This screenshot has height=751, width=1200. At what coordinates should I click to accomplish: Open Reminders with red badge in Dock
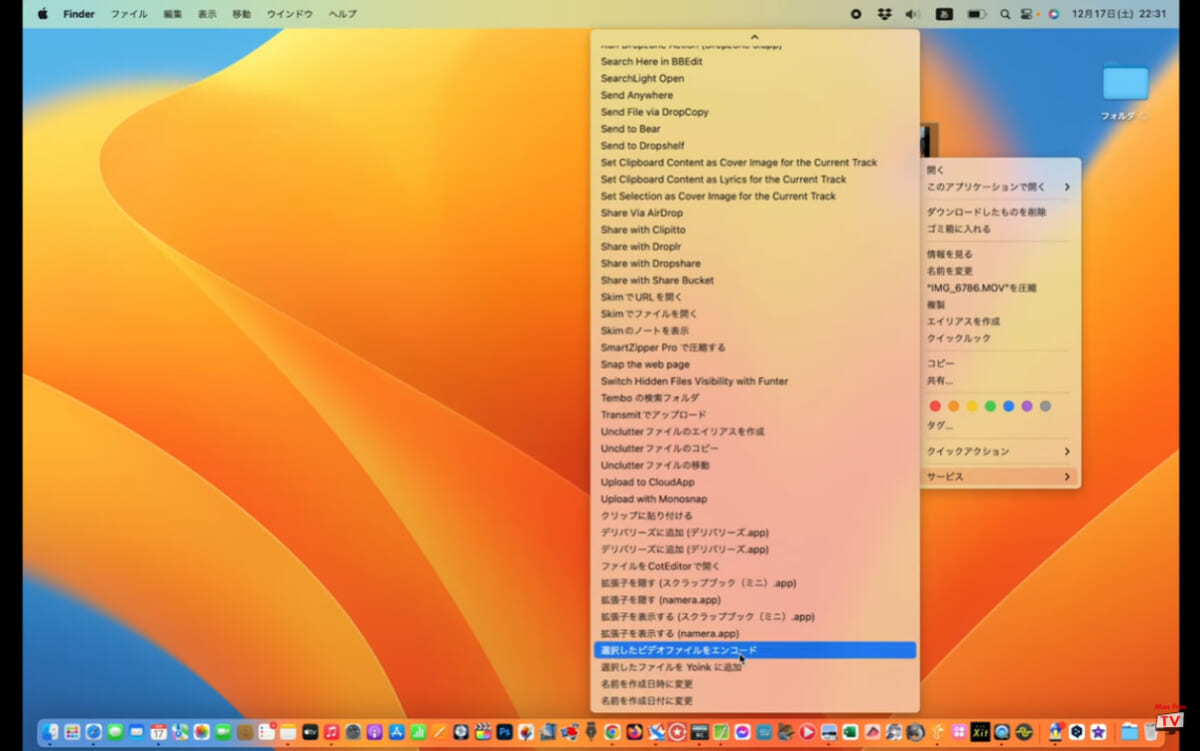pyautogui.click(x=266, y=732)
